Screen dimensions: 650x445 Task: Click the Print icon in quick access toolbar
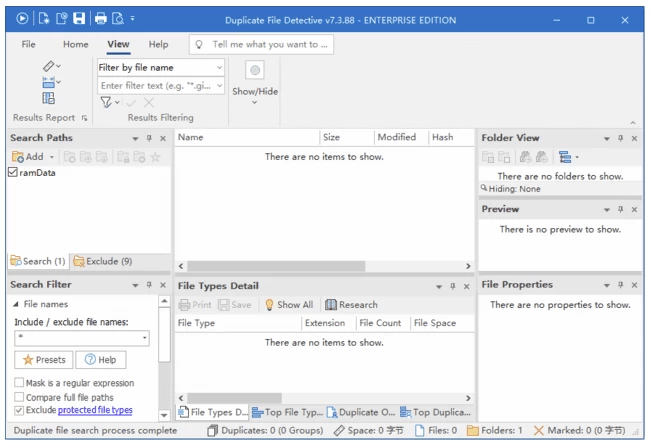[x=100, y=19]
